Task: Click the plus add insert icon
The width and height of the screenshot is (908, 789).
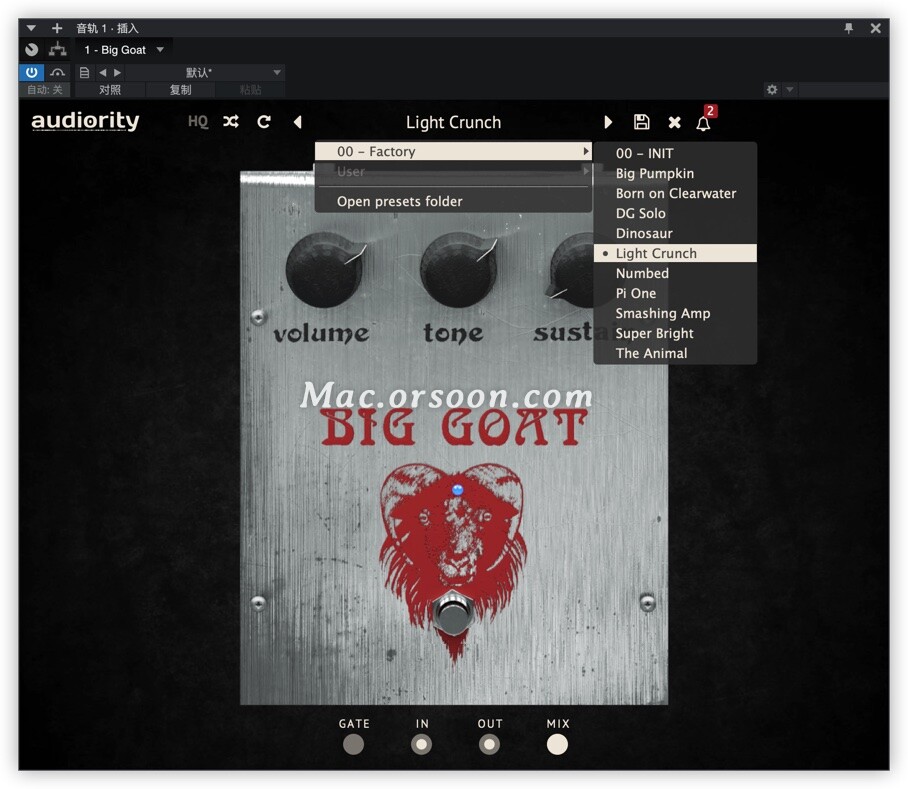Action: coord(57,28)
